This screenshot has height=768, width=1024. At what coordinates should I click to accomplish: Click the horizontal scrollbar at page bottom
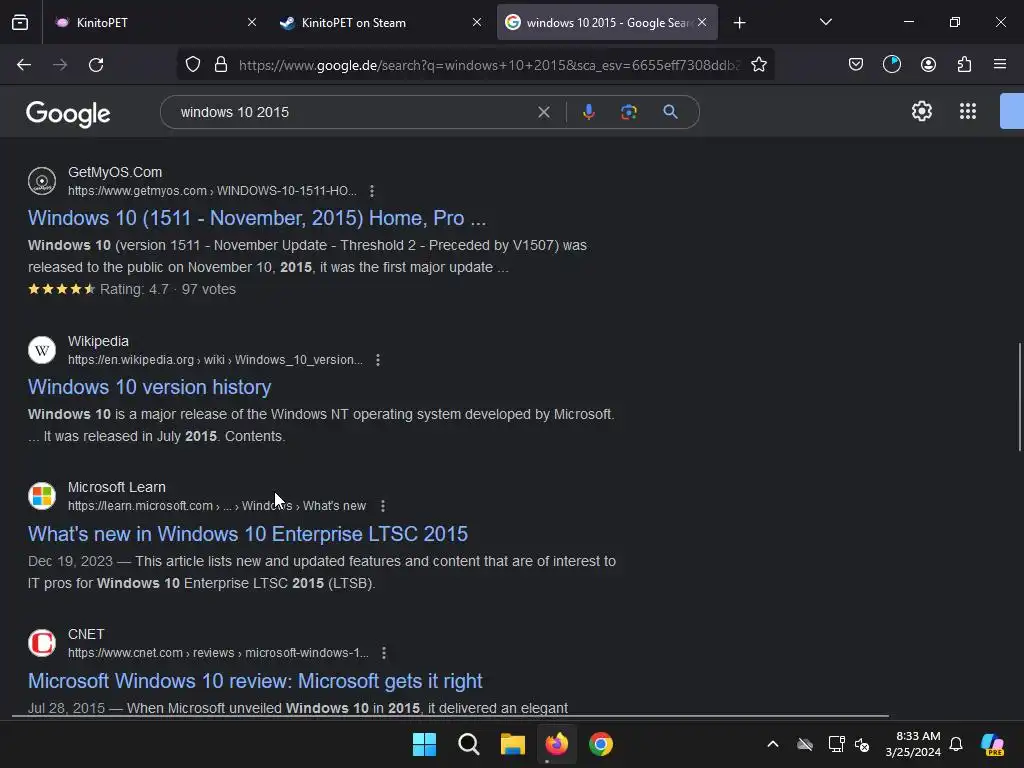tap(450, 716)
